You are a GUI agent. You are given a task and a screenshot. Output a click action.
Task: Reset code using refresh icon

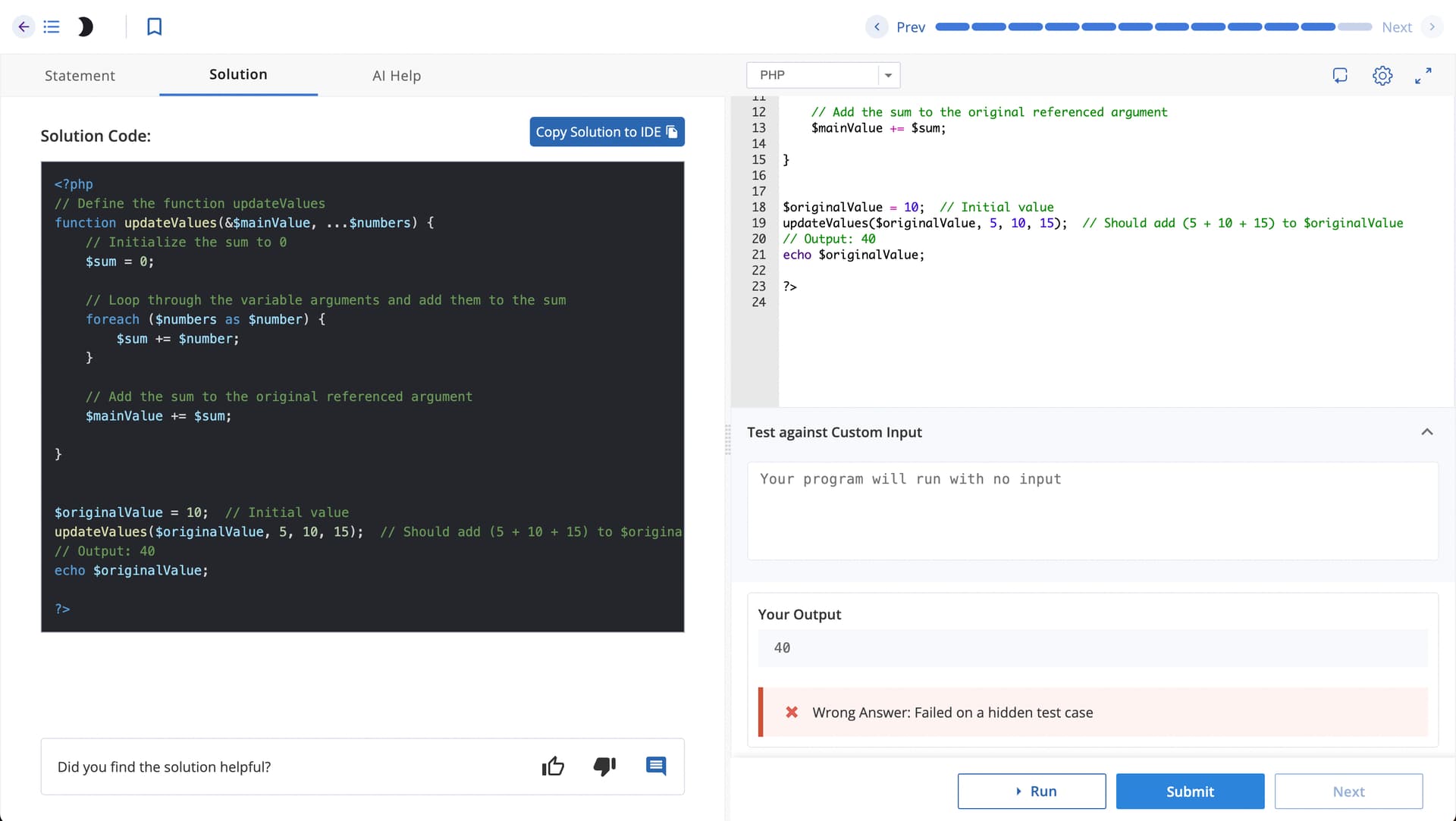1340,76
